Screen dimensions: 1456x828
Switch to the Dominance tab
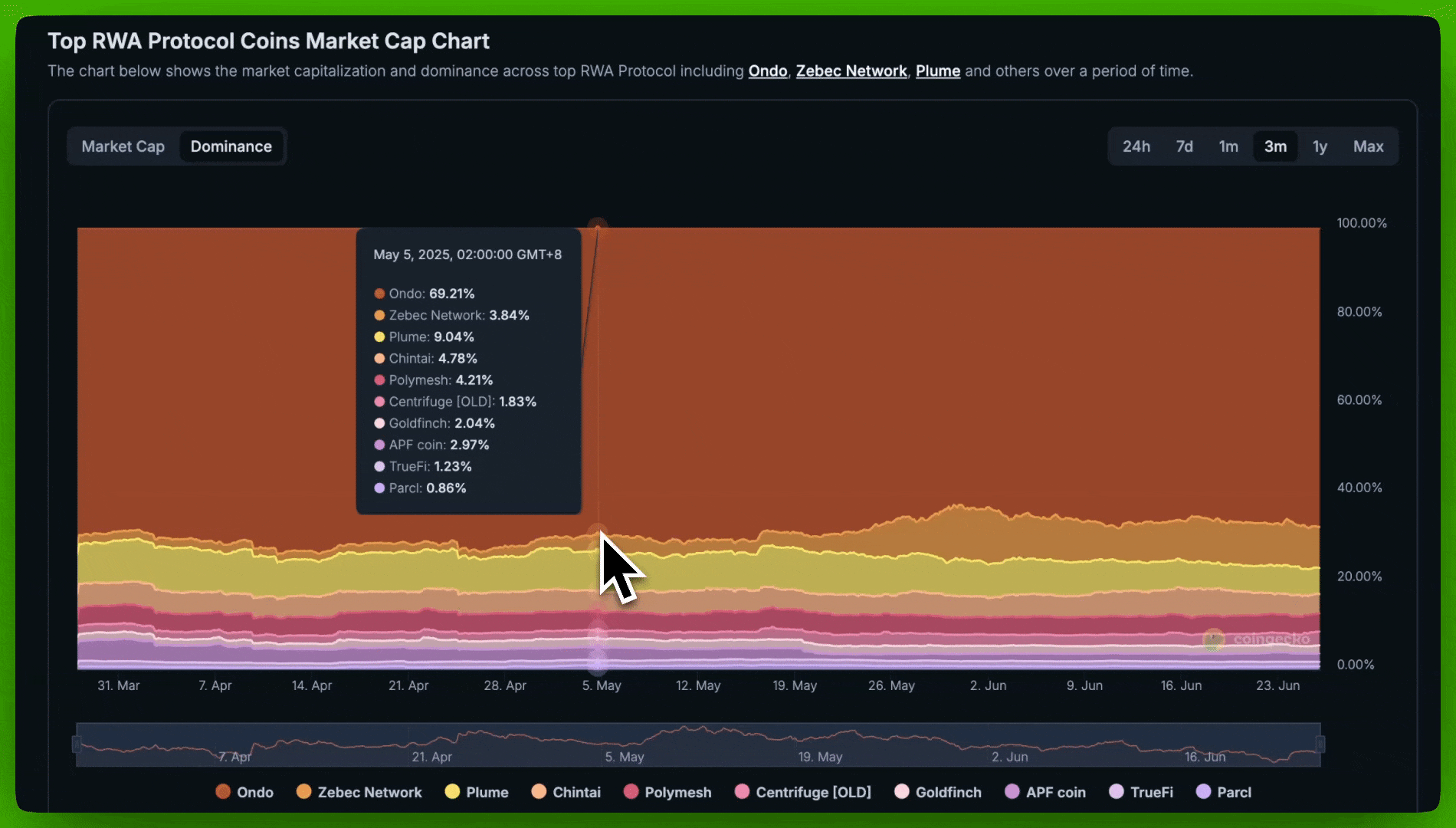231,146
